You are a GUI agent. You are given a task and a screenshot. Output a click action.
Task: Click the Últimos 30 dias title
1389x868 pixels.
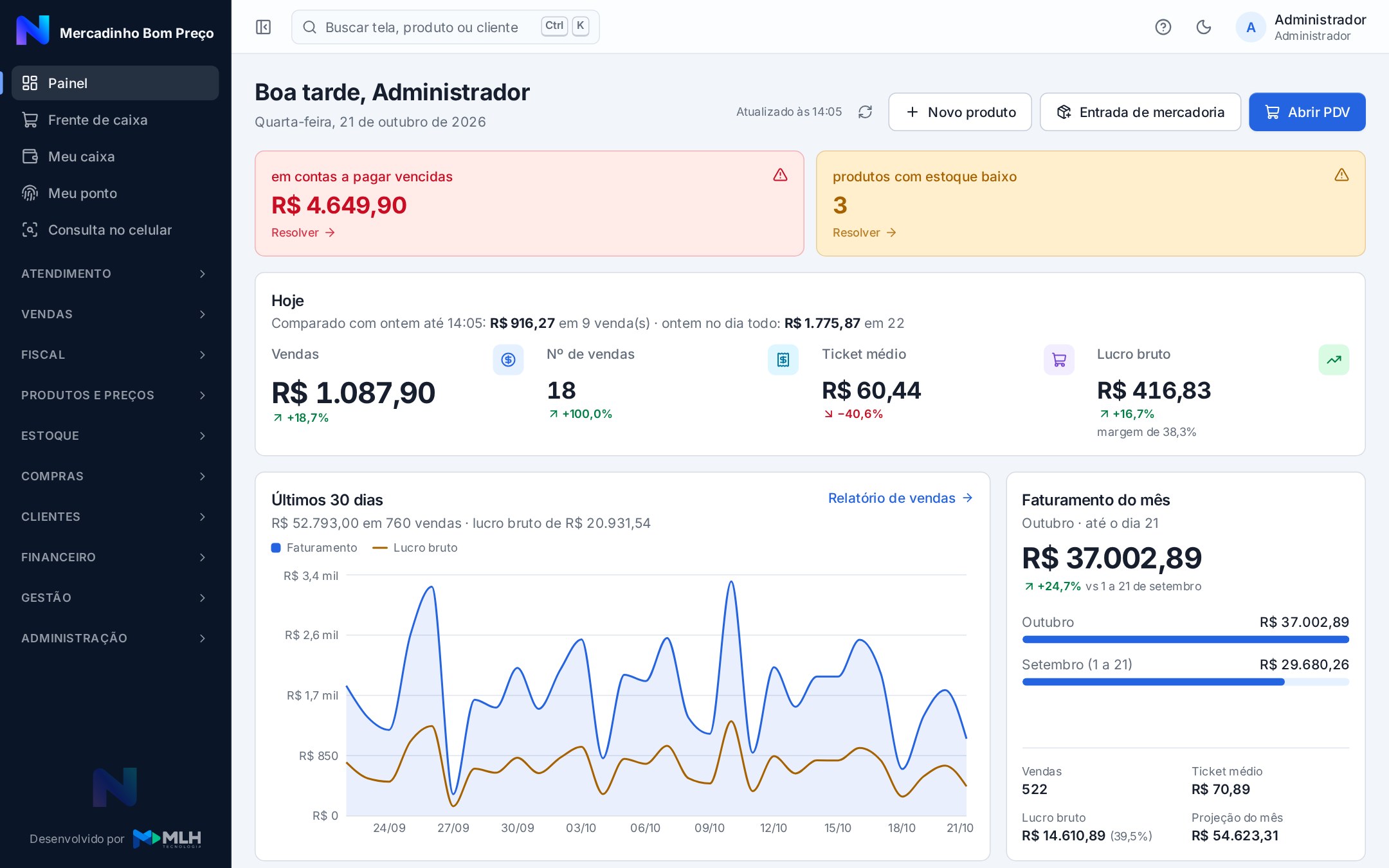327,500
